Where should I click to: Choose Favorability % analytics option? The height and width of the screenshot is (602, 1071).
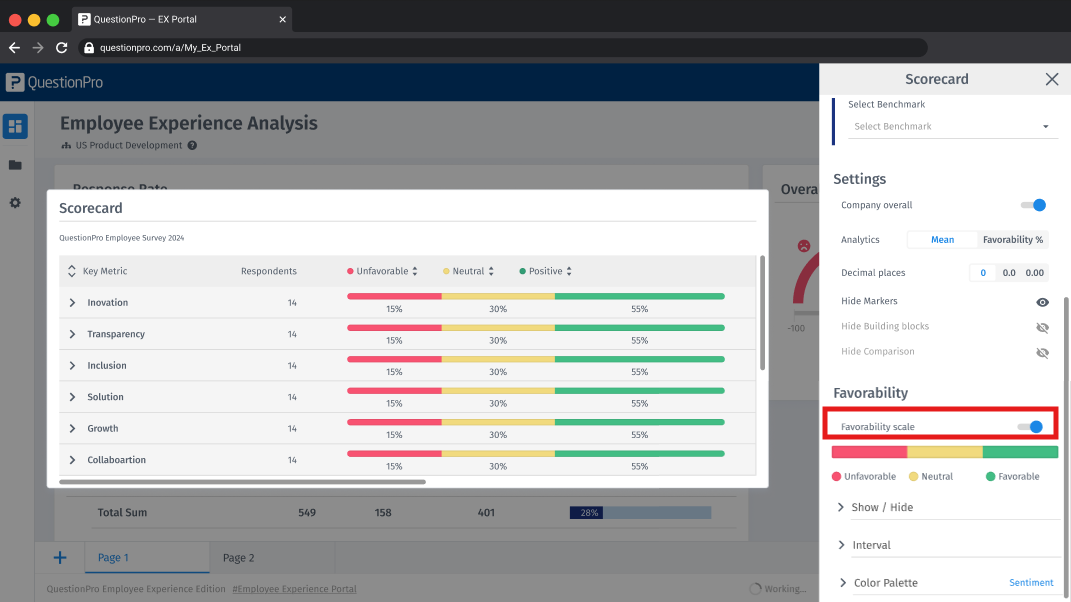point(1012,240)
